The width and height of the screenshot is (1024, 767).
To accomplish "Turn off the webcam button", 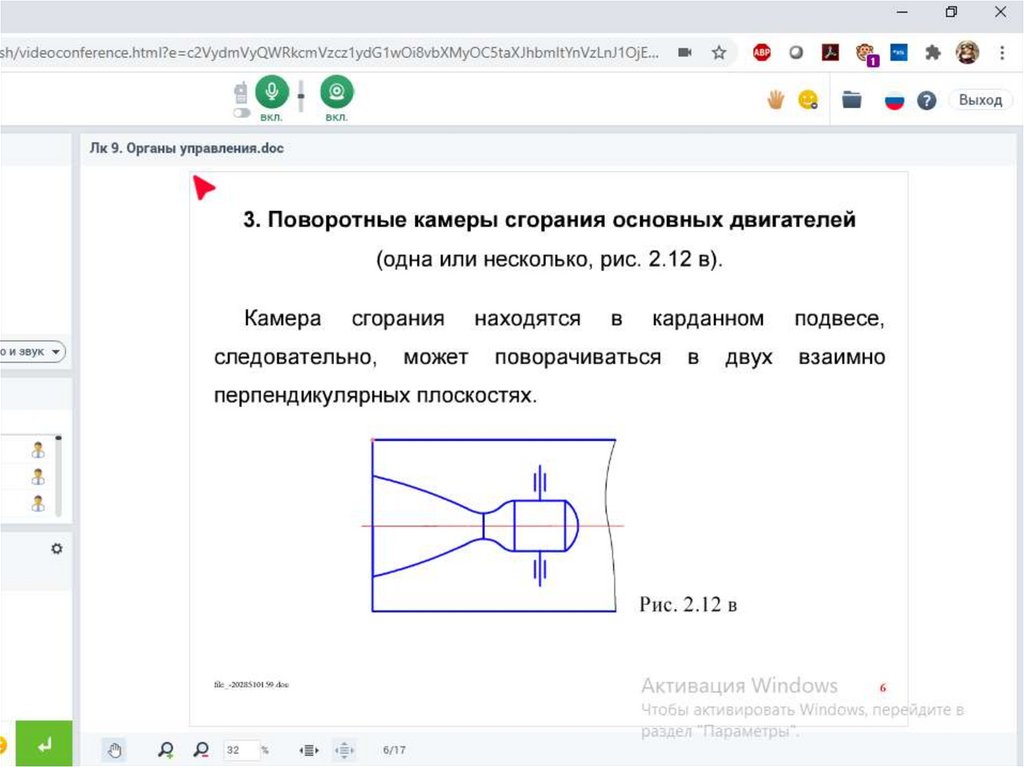I will 337,93.
